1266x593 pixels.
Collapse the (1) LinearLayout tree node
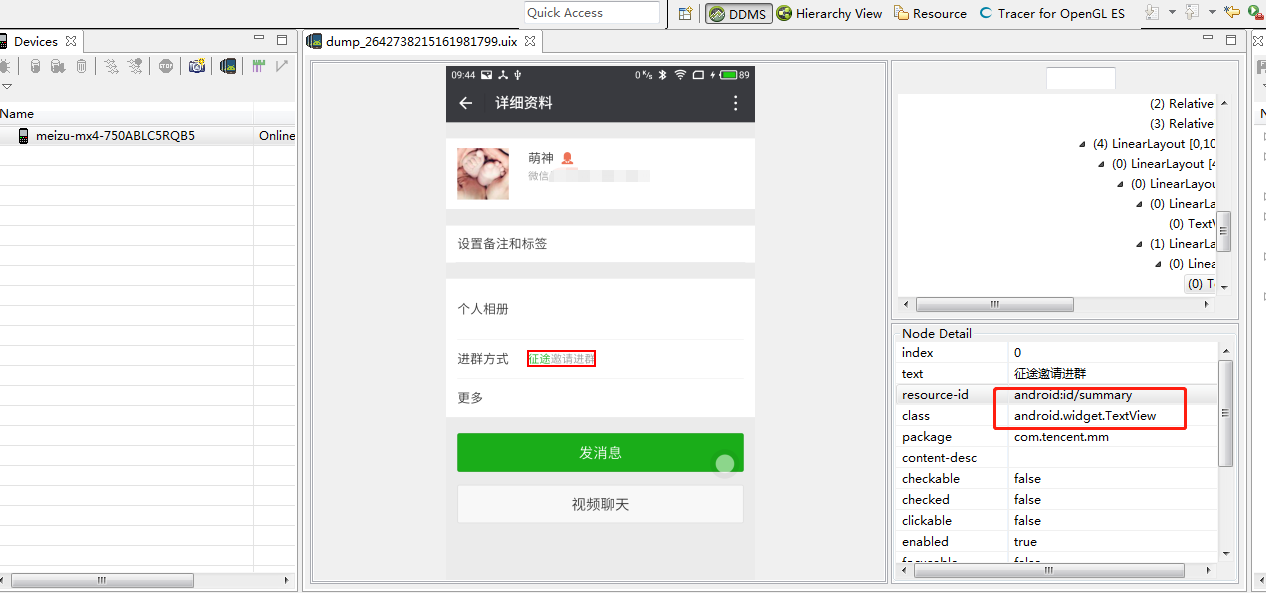[1140, 244]
